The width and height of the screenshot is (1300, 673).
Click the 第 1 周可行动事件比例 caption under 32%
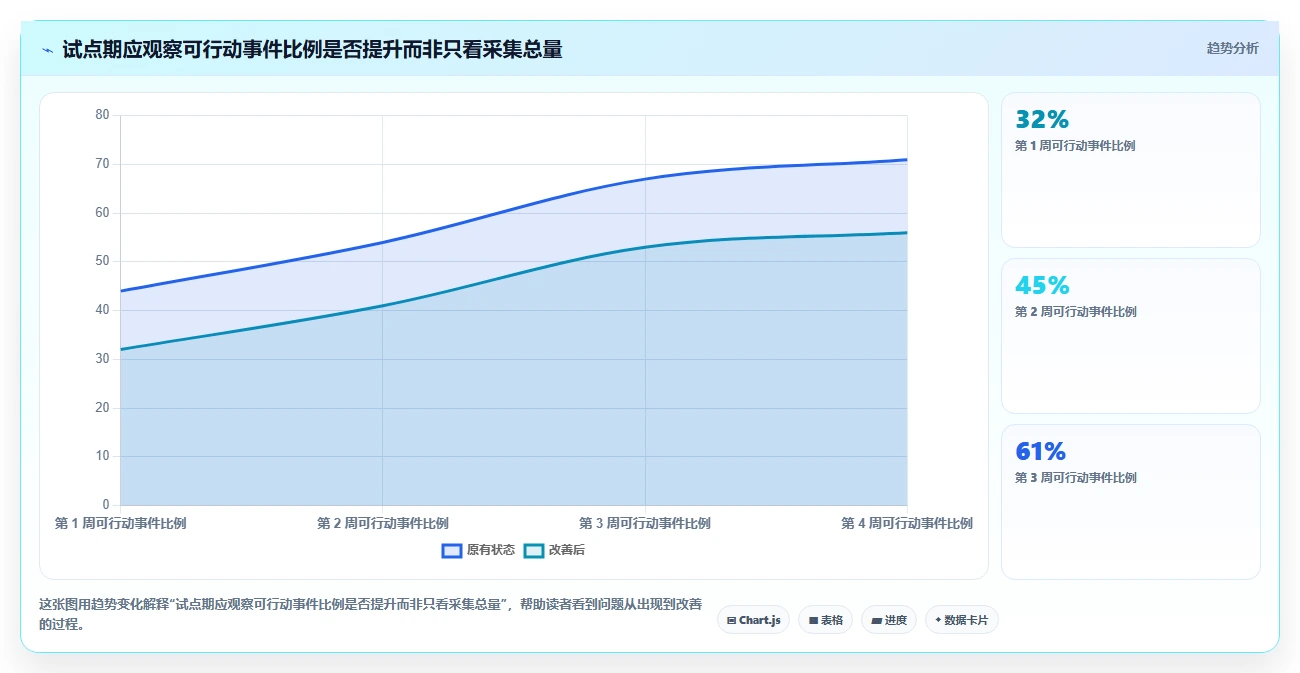coord(1075,146)
